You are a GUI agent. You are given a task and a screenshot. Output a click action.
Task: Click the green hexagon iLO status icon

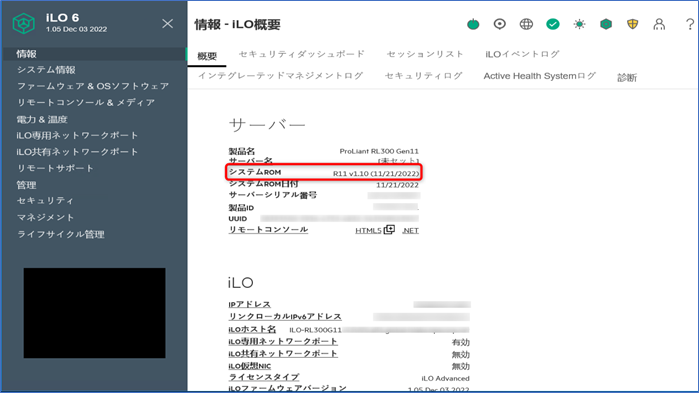click(606, 24)
